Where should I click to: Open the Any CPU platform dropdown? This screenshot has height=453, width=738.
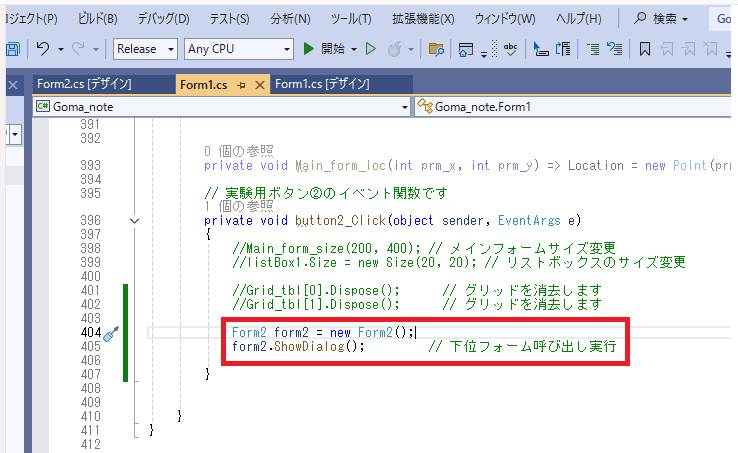(239, 49)
